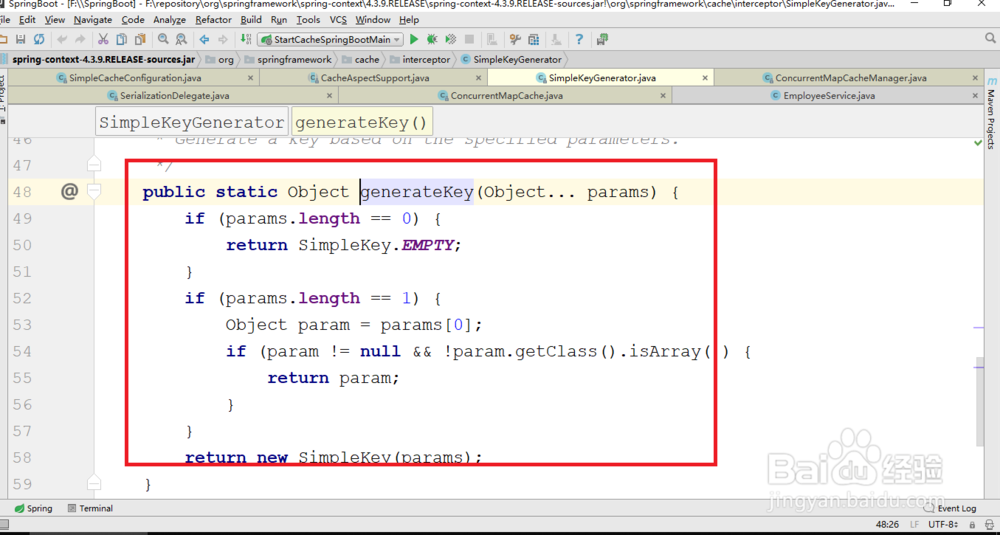The width and height of the screenshot is (1000, 535).
Task: Open Settings with the wrench icon
Action: click(x=515, y=40)
